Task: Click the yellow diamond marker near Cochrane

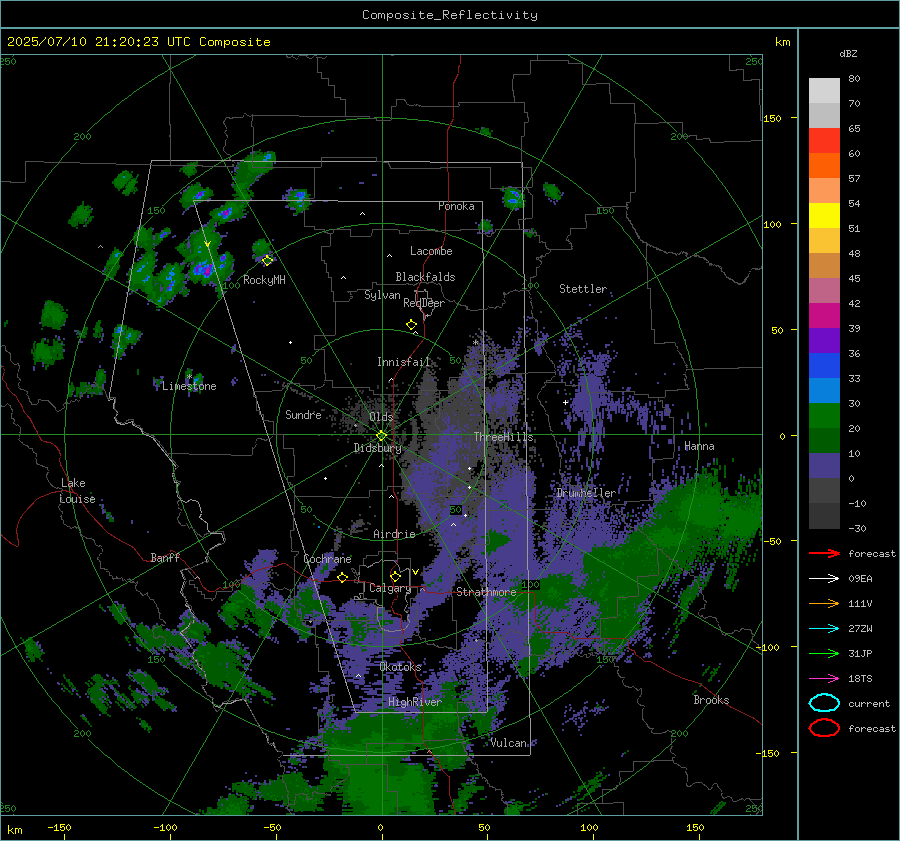Action: (x=342, y=577)
